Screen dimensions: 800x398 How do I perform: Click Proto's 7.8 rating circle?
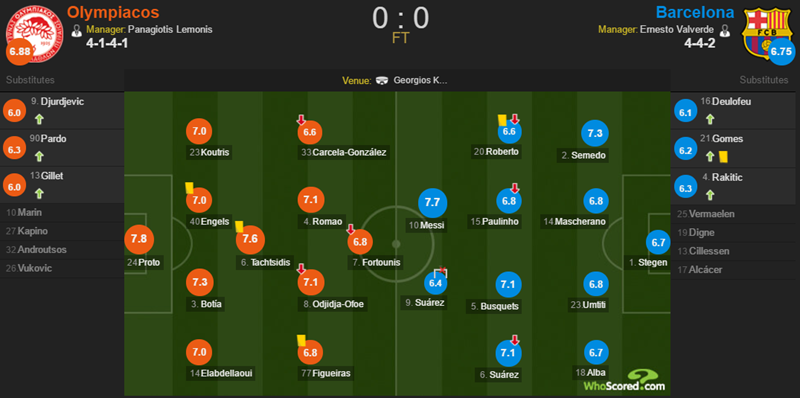(x=138, y=239)
